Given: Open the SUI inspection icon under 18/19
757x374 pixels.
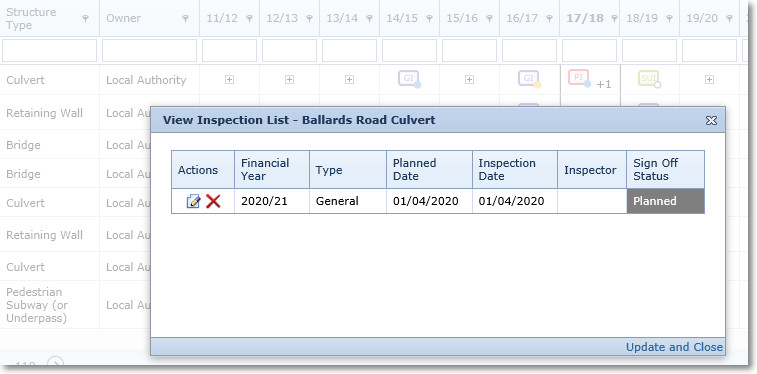Looking at the screenshot, I should point(649,79).
